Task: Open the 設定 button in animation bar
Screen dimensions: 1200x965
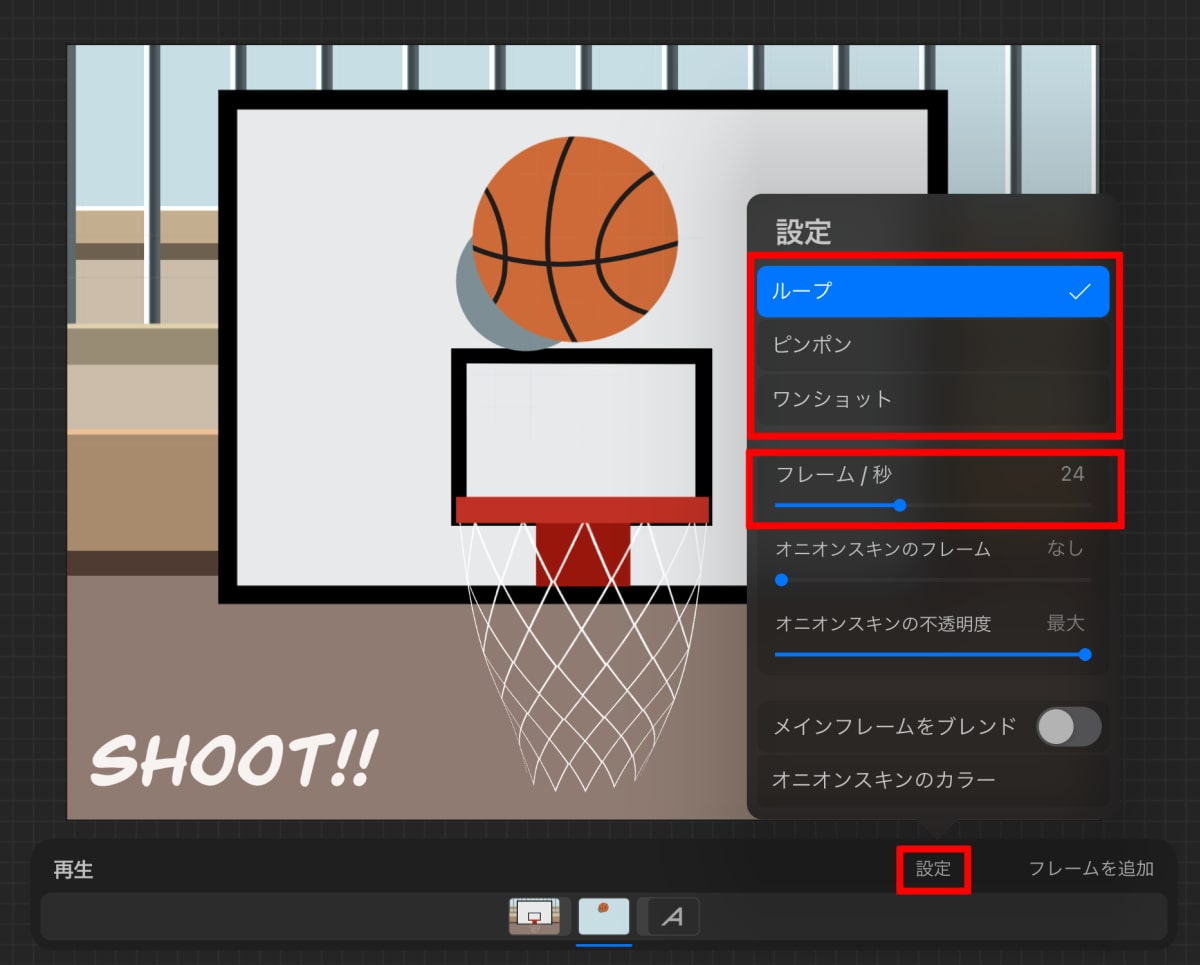Action: pos(933,869)
